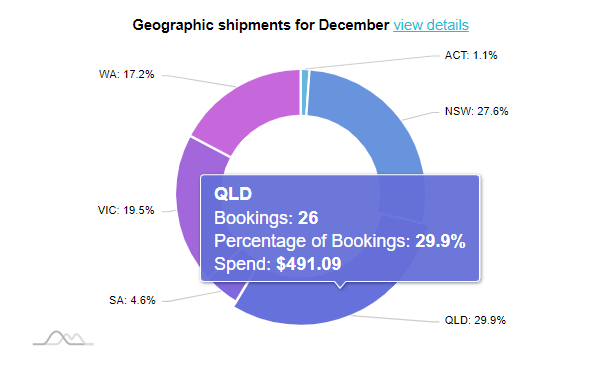Click the Percentage of Bookings tooltip line
Image resolution: width=599 pixels, height=366 pixels.
click(340, 241)
